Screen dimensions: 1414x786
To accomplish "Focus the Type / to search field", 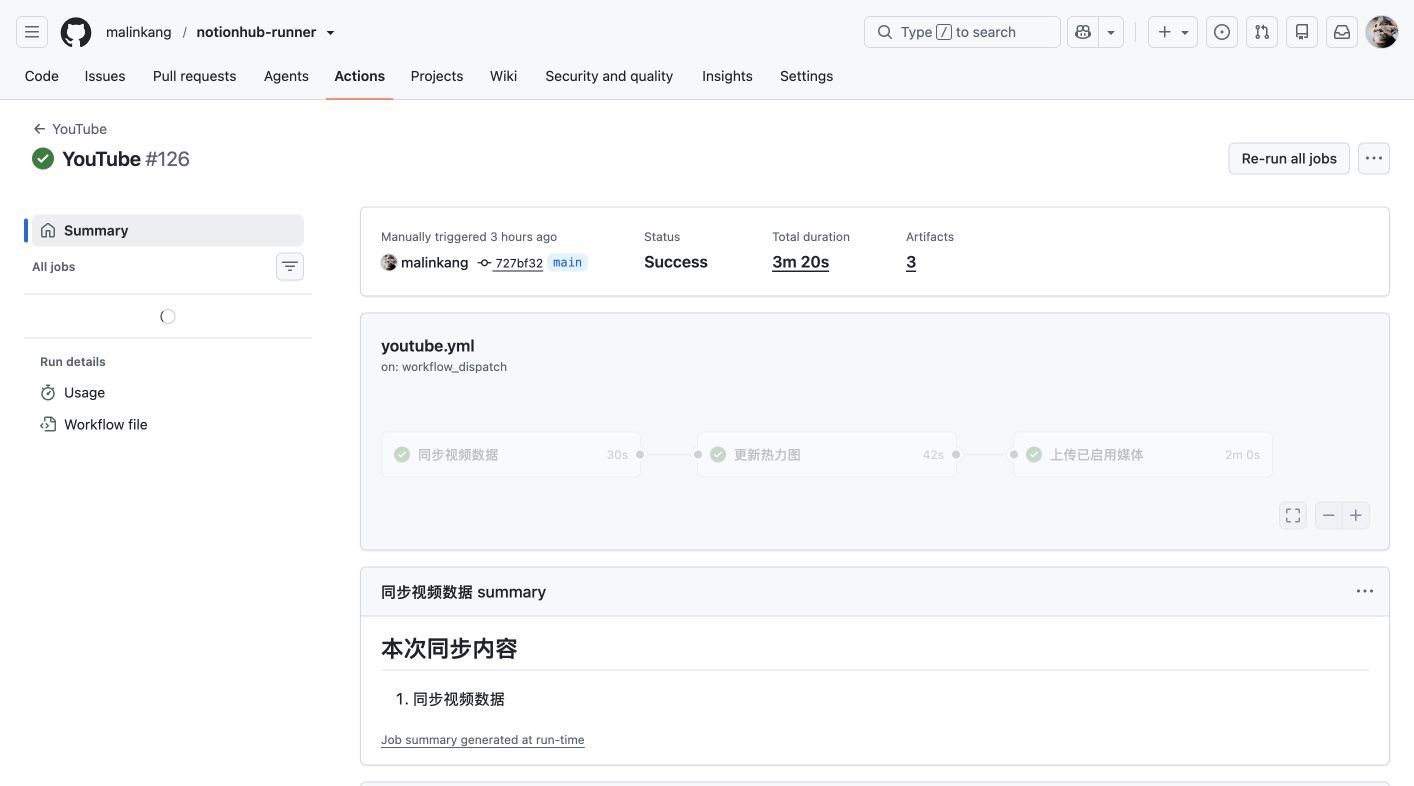I will click(x=962, y=32).
